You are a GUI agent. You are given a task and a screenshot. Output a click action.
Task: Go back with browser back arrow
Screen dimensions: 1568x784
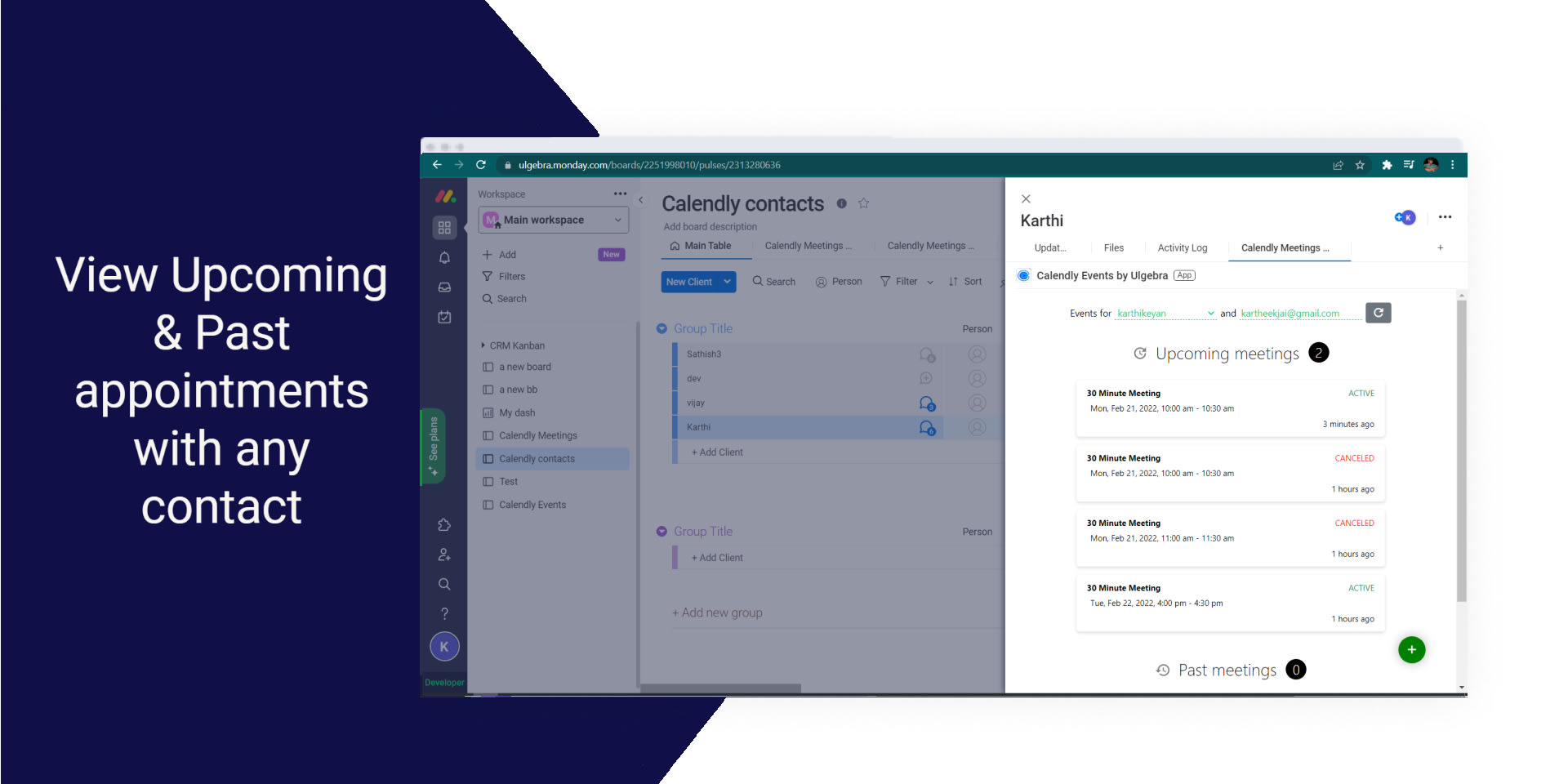tap(437, 165)
